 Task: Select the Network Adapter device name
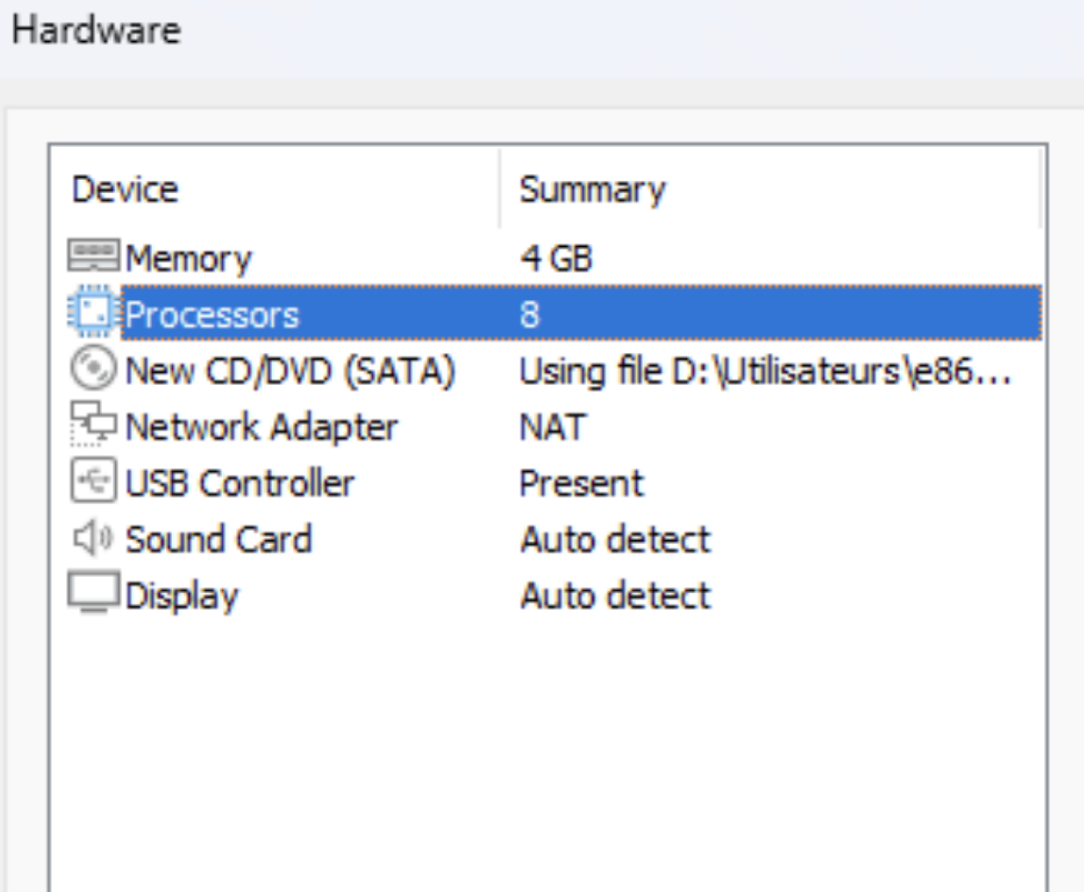coord(261,427)
